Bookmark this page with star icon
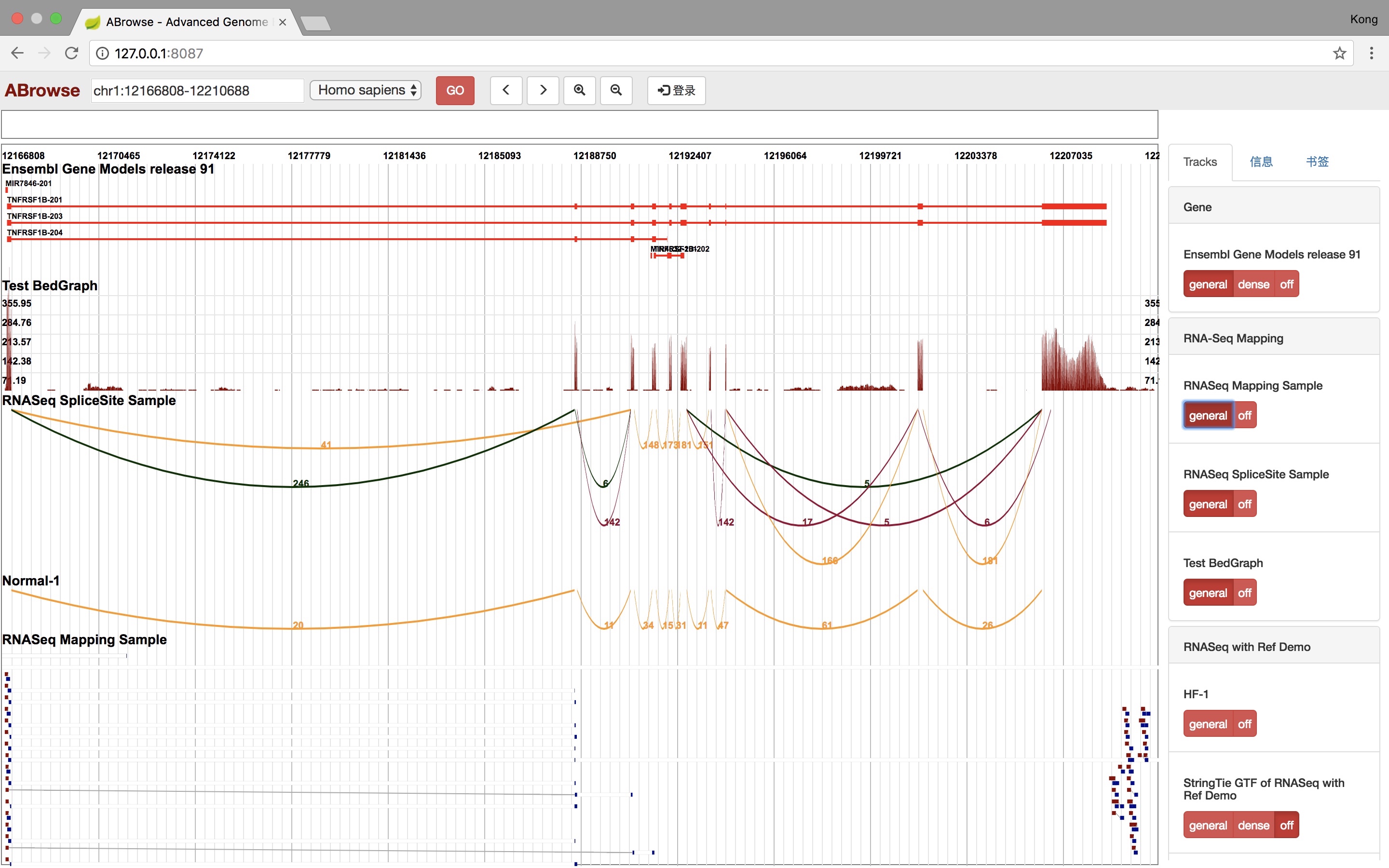The image size is (1389, 868). (x=1339, y=54)
